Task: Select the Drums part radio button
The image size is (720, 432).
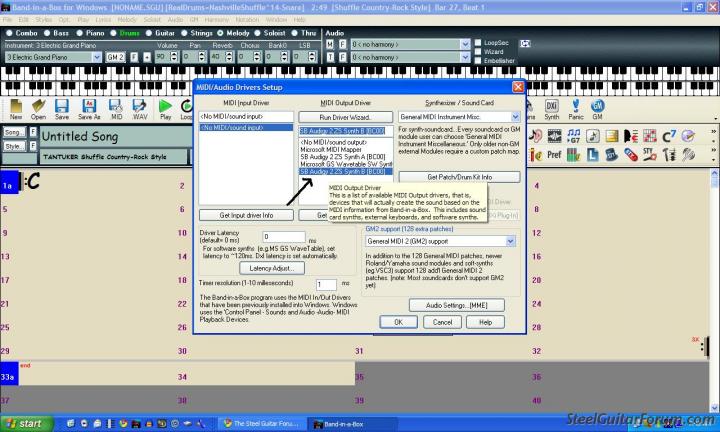Action: (113, 33)
